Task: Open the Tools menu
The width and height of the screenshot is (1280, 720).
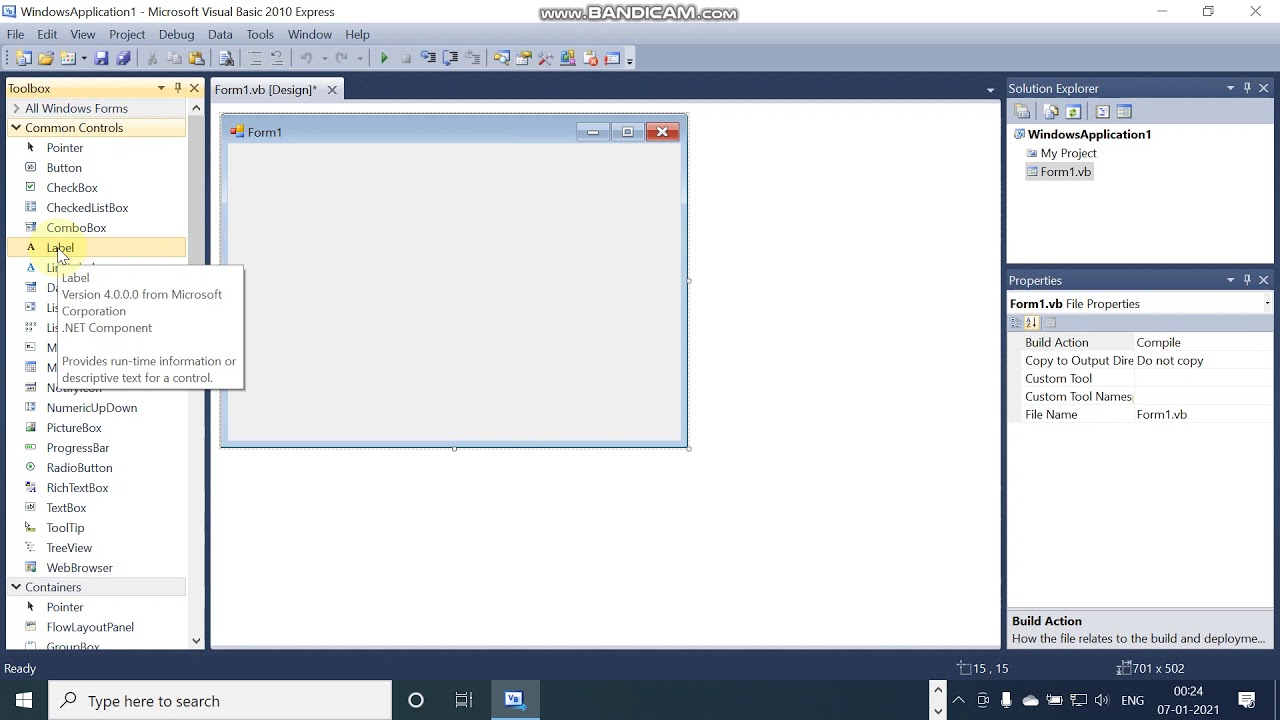Action: pyautogui.click(x=260, y=34)
